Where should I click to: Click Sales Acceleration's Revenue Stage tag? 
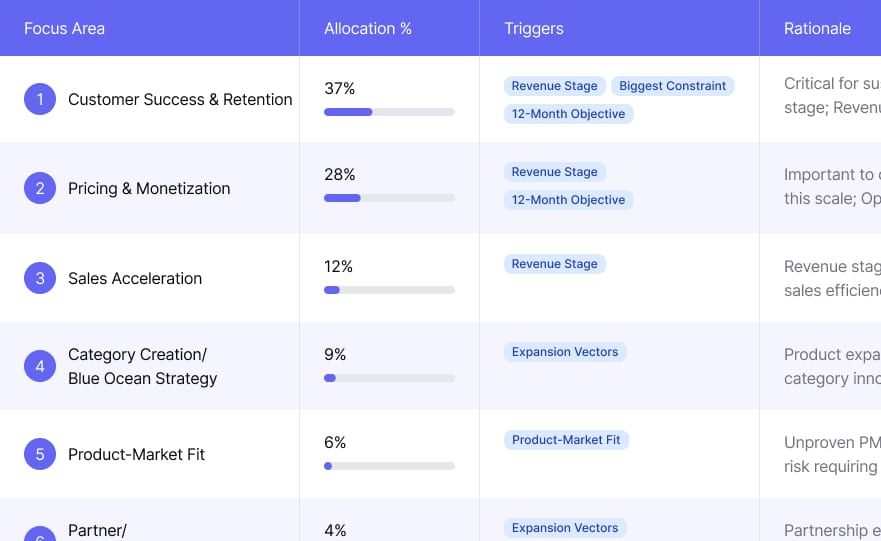click(554, 264)
